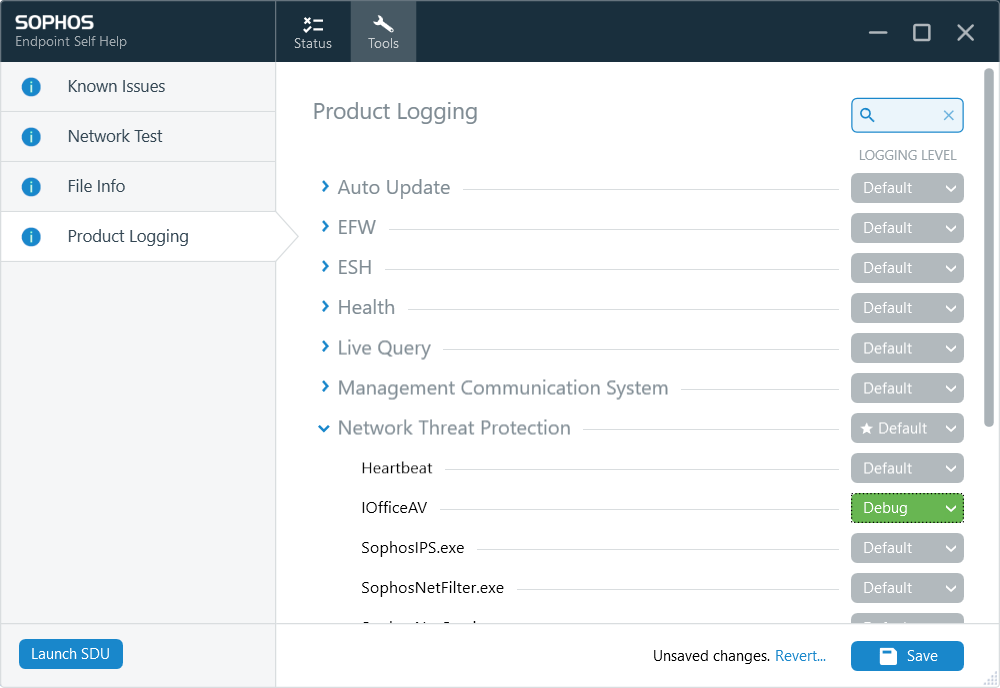Clear the search box with X icon

click(948, 116)
